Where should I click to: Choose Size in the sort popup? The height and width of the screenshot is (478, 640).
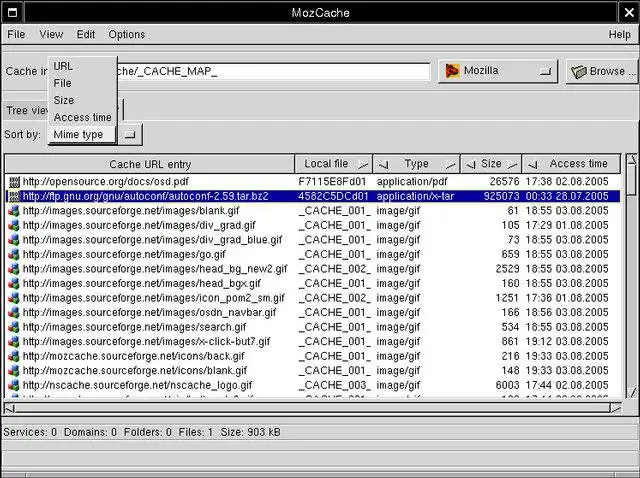pyautogui.click(x=82, y=100)
